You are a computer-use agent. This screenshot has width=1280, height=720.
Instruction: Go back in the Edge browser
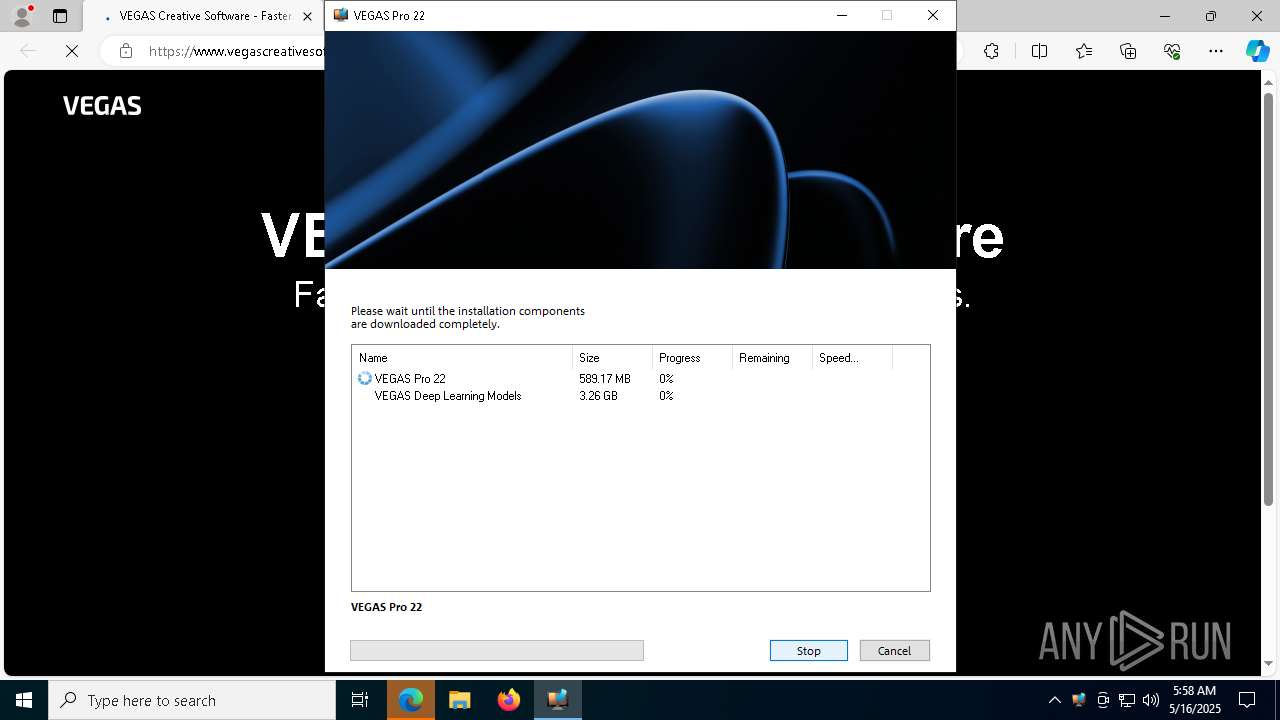28,51
